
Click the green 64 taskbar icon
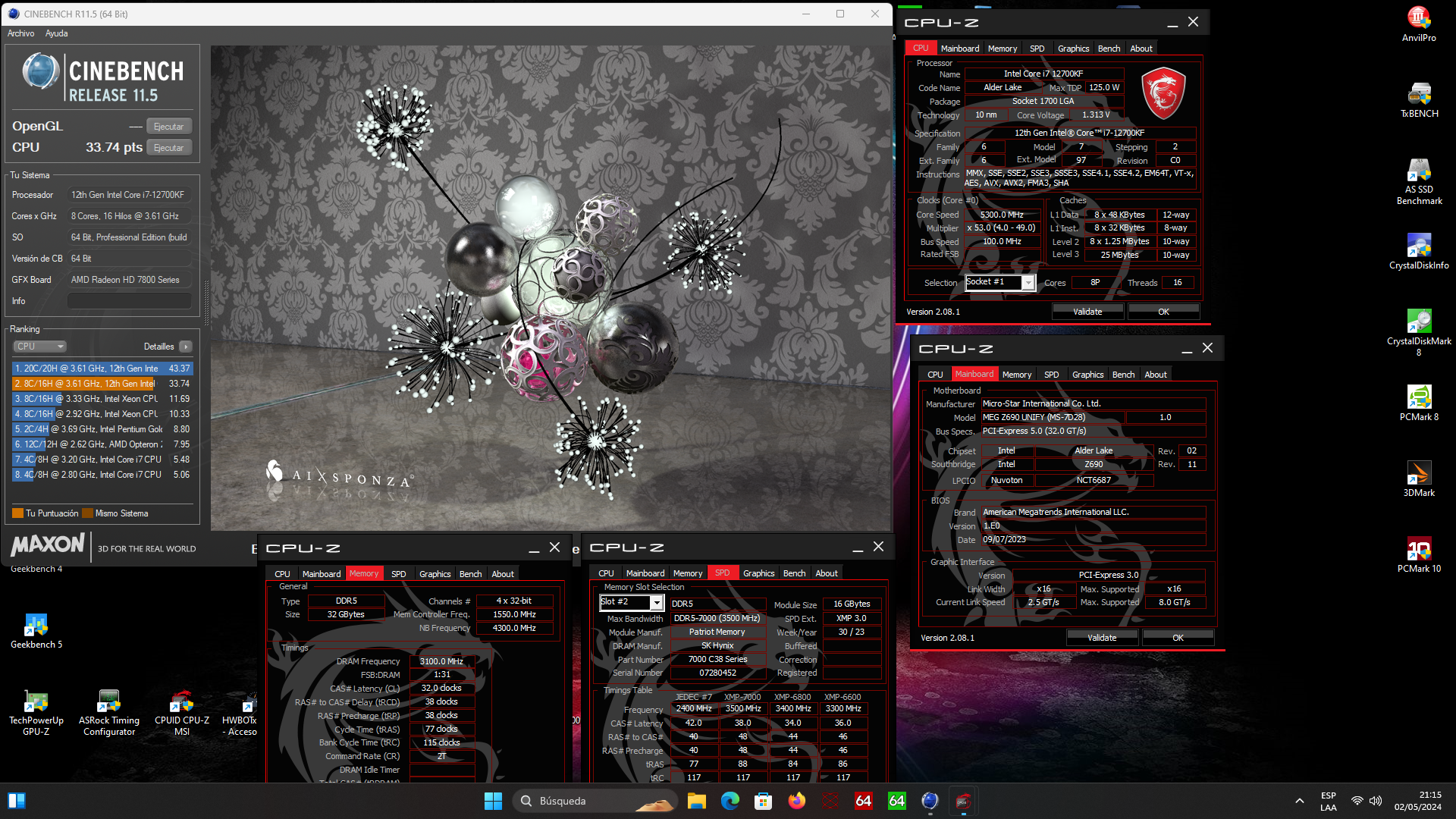896,801
